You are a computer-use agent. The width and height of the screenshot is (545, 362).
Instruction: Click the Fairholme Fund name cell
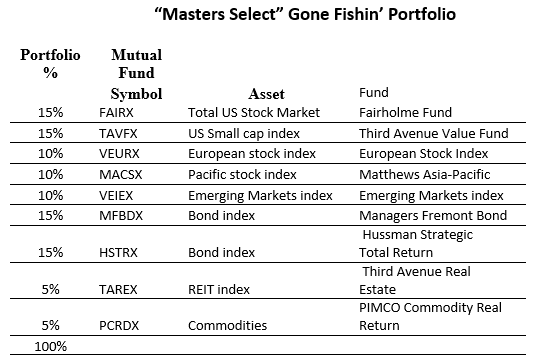[x=405, y=113]
